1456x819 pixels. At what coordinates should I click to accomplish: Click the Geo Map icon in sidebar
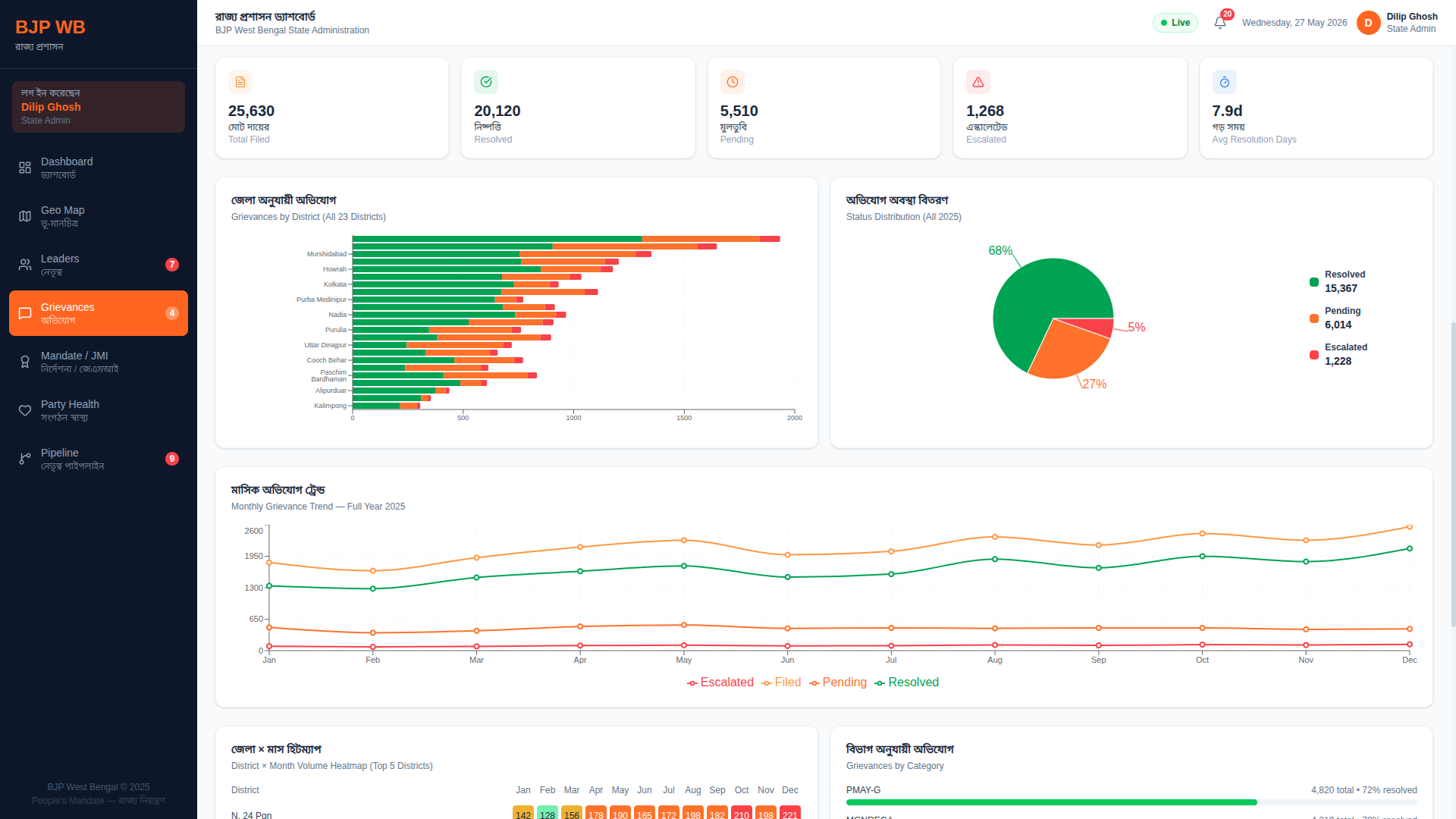25,216
